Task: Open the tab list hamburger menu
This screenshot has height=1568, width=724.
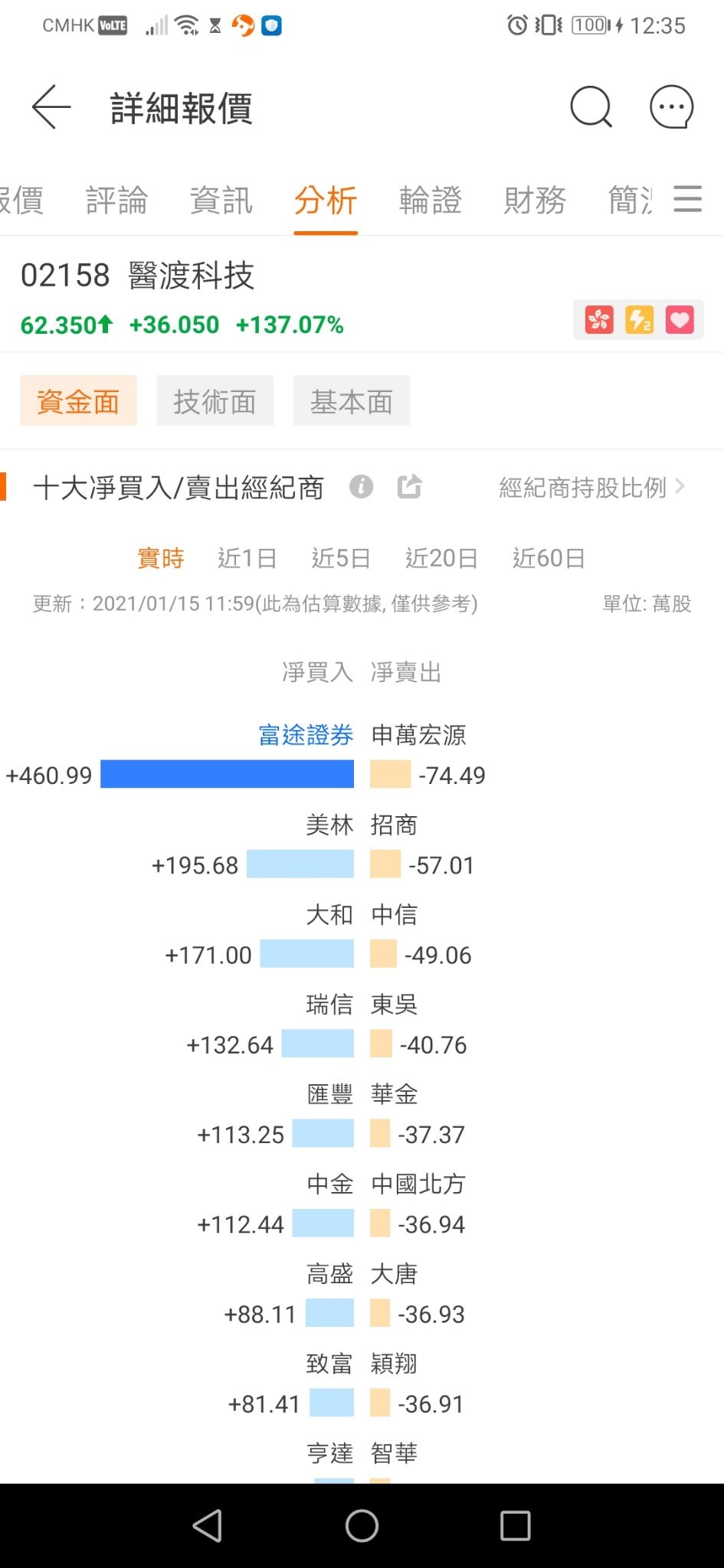Action: (688, 199)
